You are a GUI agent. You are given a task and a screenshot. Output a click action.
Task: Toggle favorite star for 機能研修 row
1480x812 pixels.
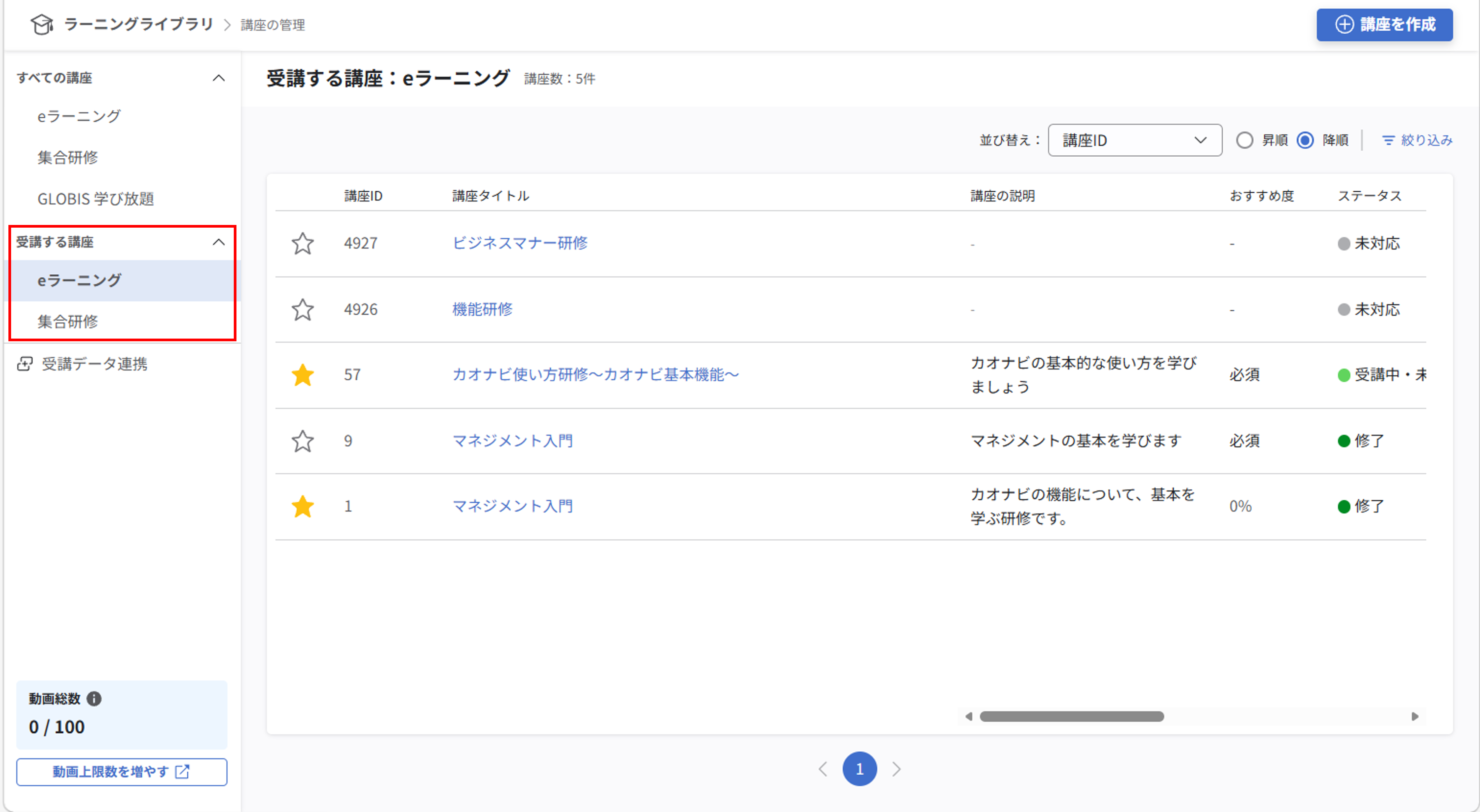pyautogui.click(x=303, y=310)
